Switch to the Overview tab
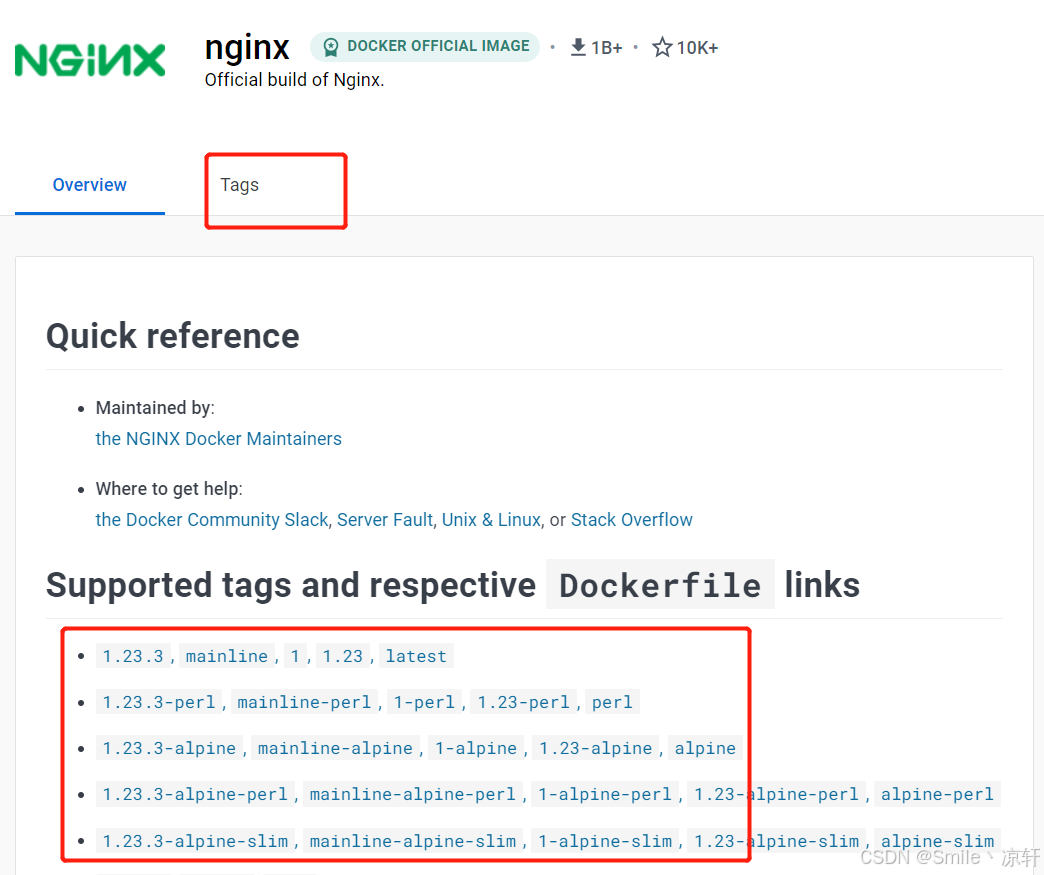 pos(90,184)
